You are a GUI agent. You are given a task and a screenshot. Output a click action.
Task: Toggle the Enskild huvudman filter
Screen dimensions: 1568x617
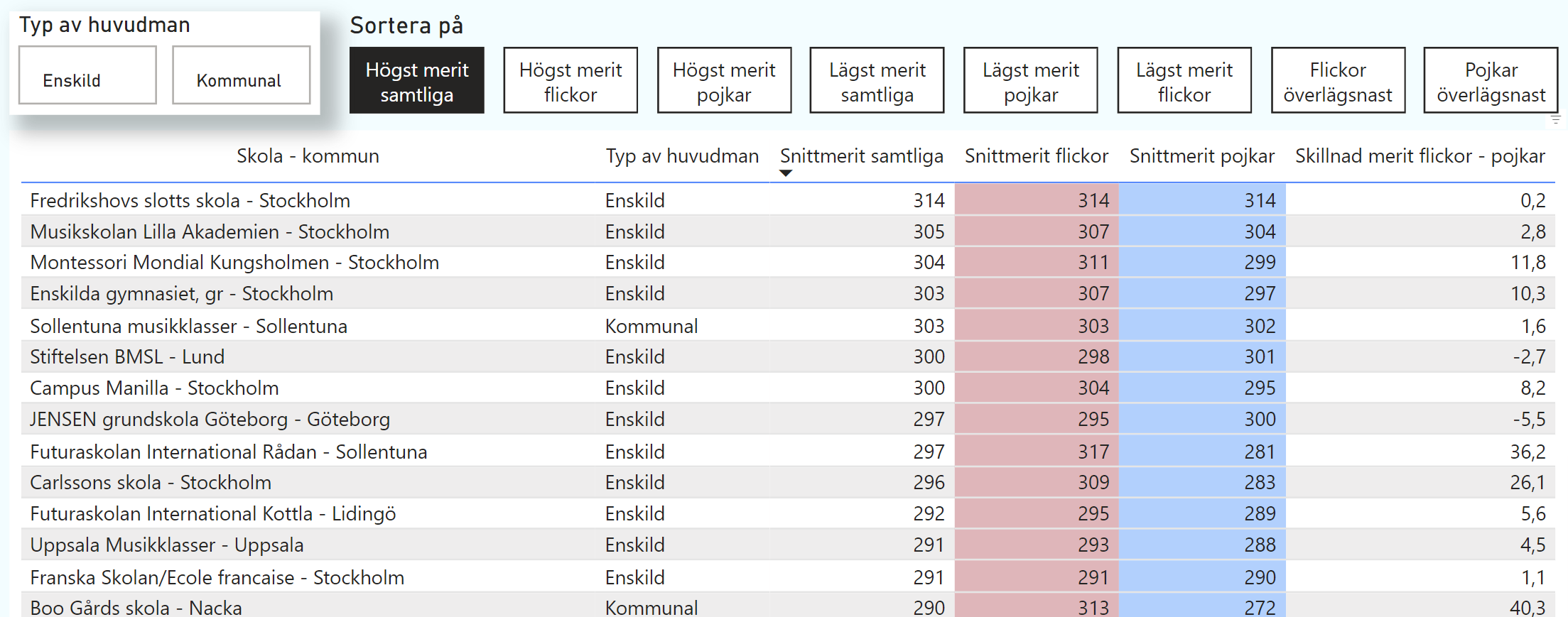87,75
